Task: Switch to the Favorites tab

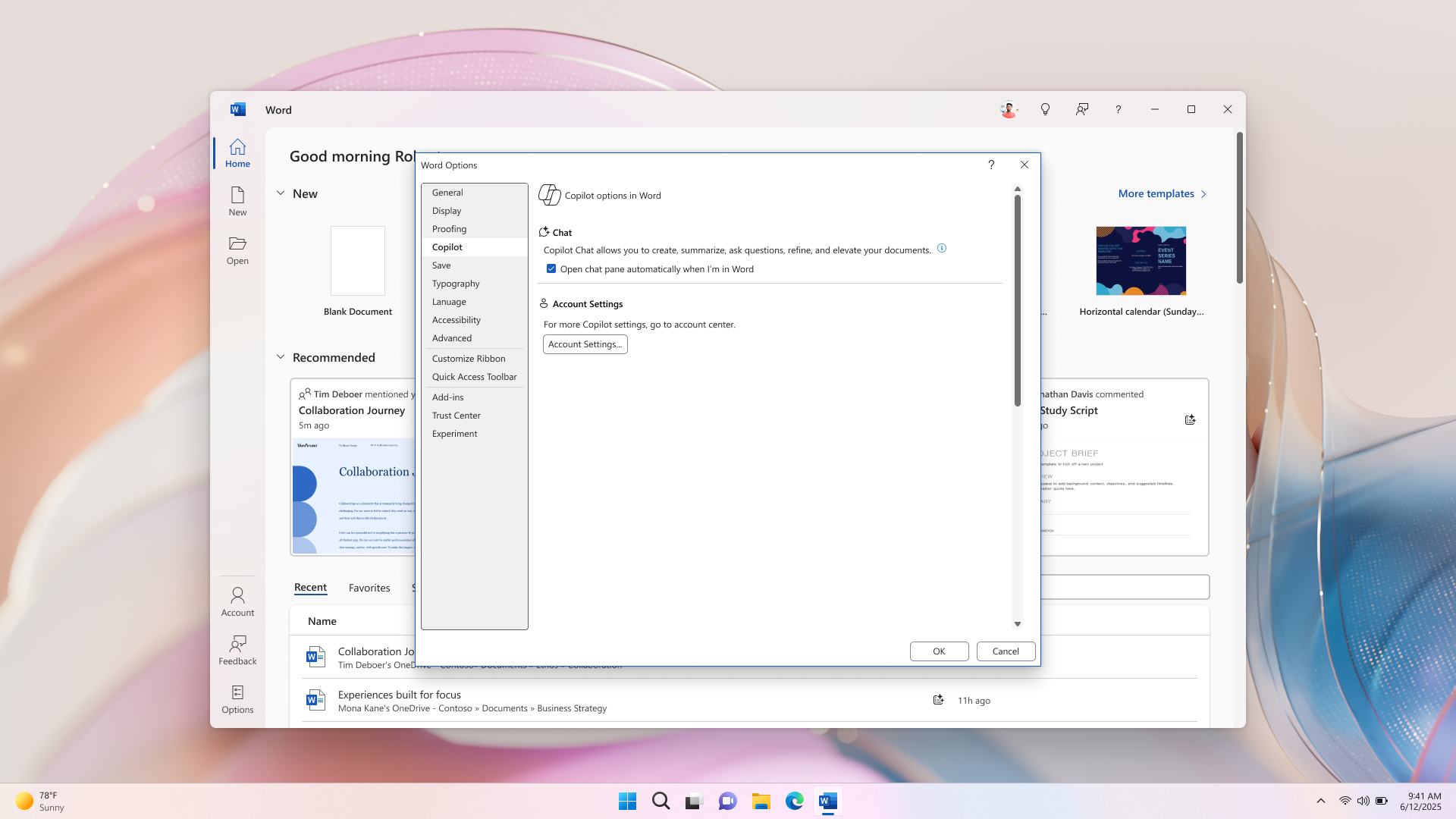Action: point(369,588)
